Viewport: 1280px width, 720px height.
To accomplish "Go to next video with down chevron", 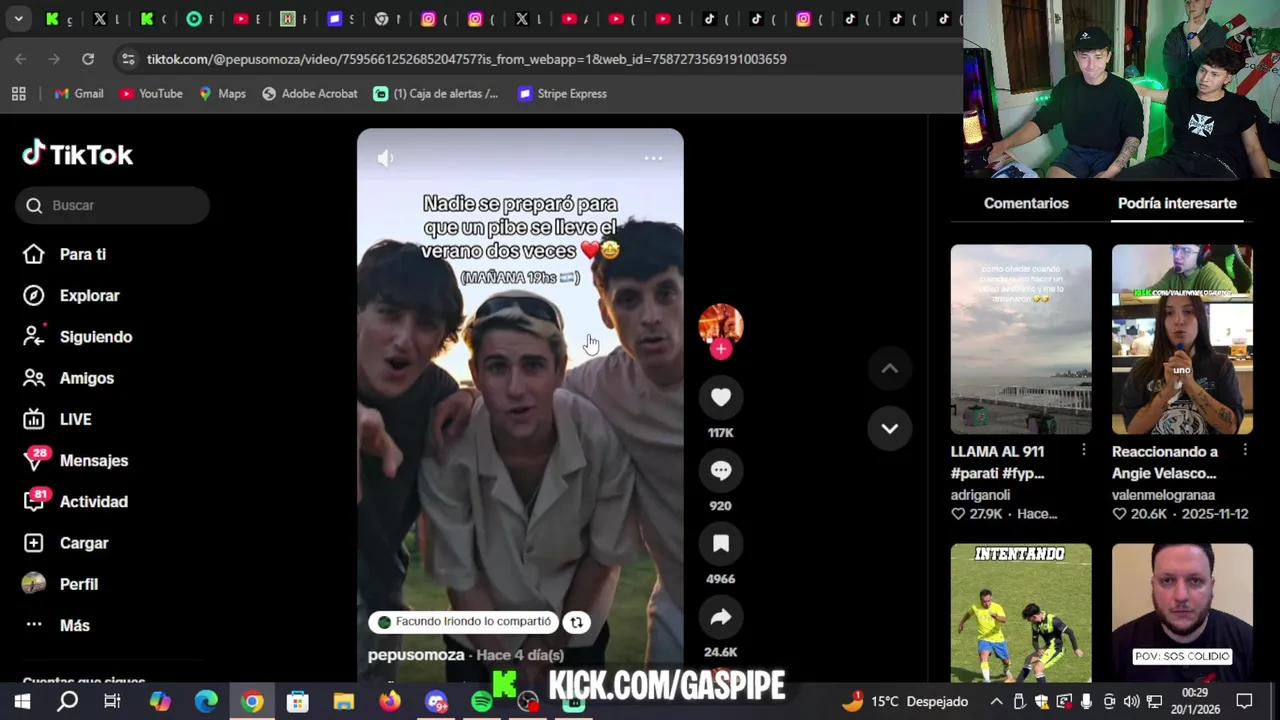I will 889,428.
